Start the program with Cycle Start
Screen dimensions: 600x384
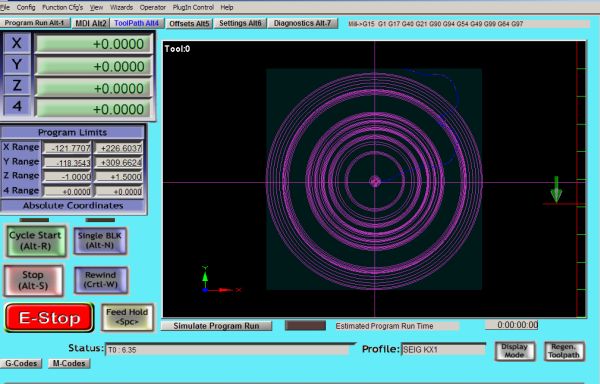(x=36, y=241)
